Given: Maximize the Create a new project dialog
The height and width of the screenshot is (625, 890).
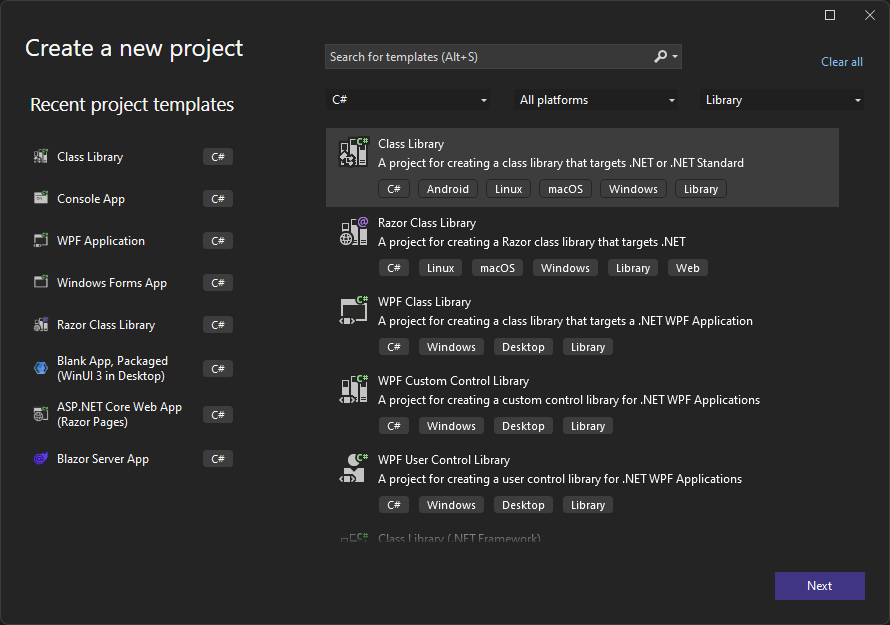Looking at the screenshot, I should coord(830,15).
